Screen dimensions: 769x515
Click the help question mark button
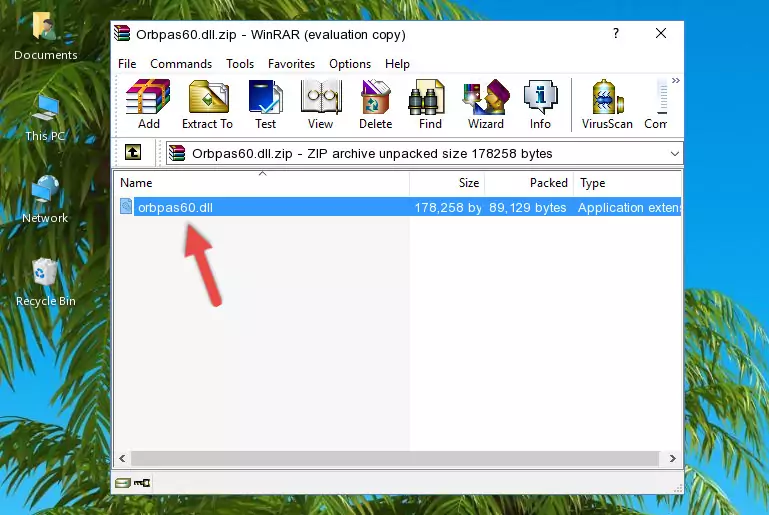coord(616,33)
